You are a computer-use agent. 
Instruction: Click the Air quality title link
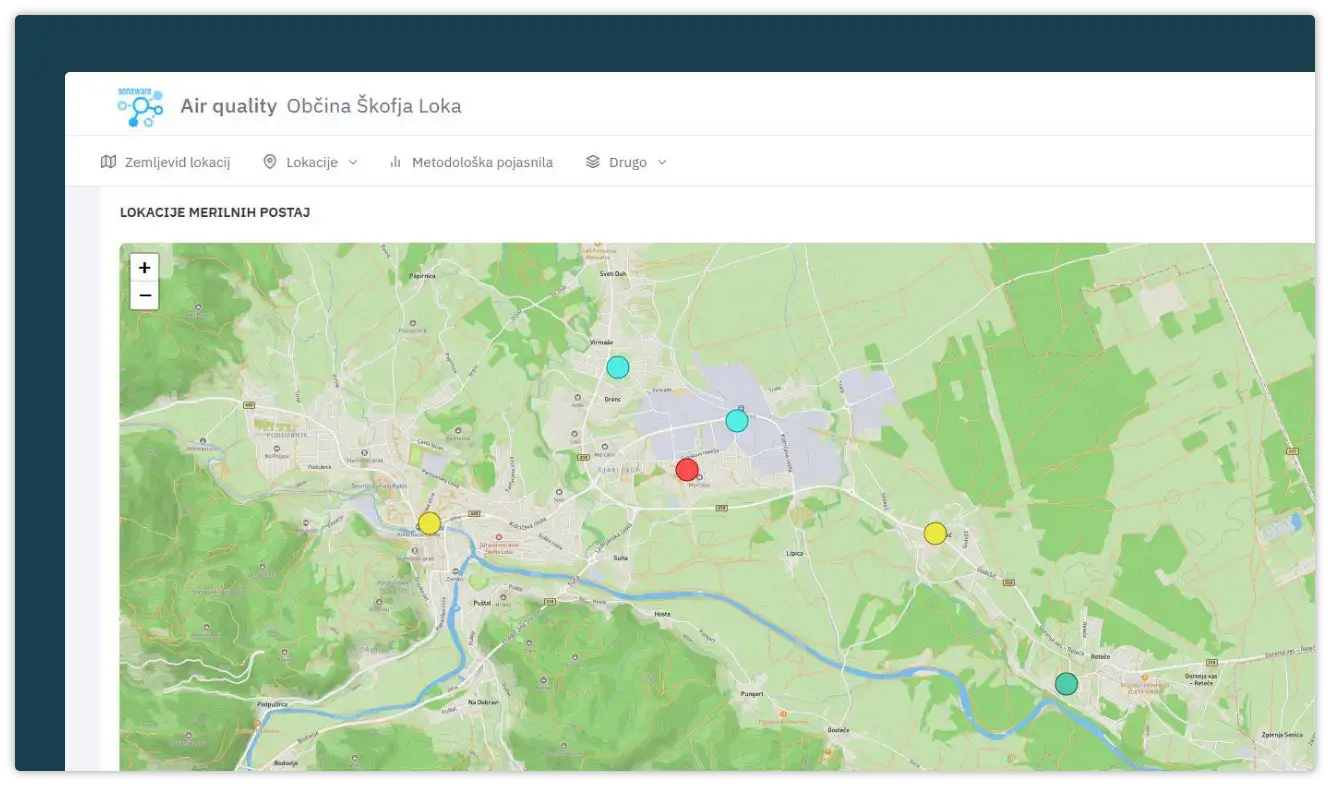pos(228,106)
